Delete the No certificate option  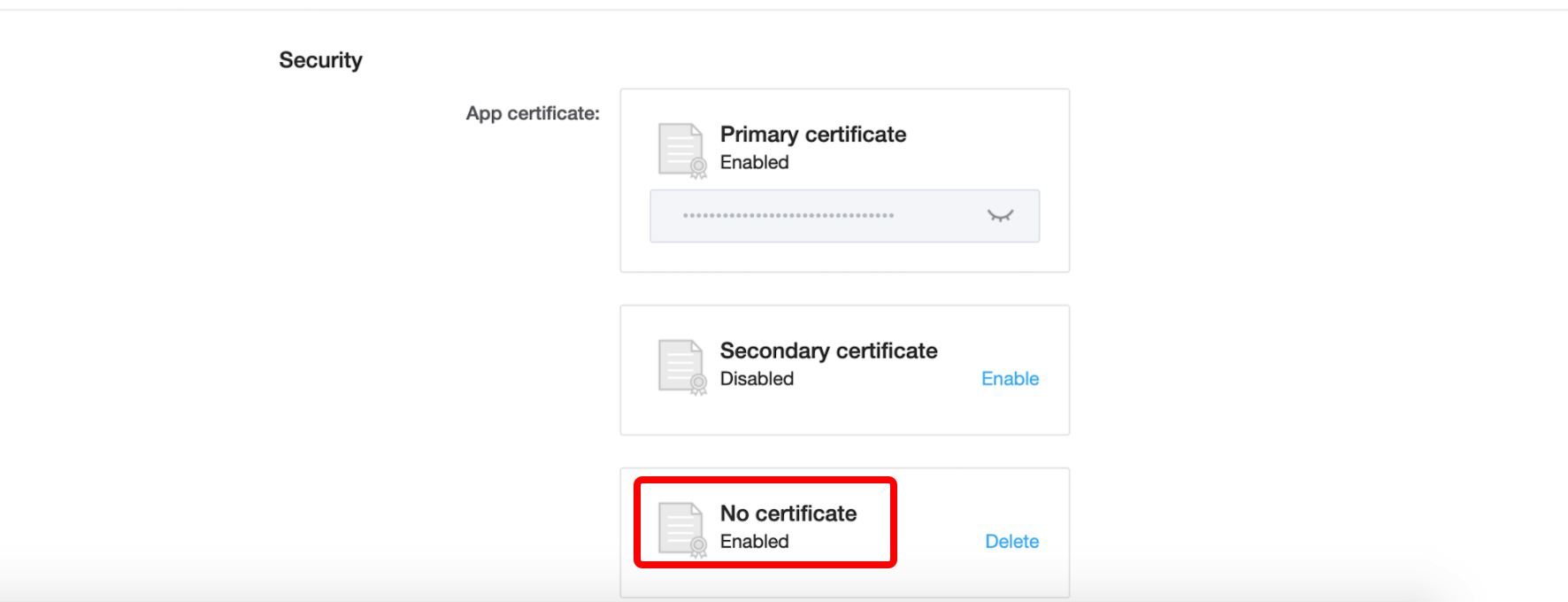(x=1011, y=542)
